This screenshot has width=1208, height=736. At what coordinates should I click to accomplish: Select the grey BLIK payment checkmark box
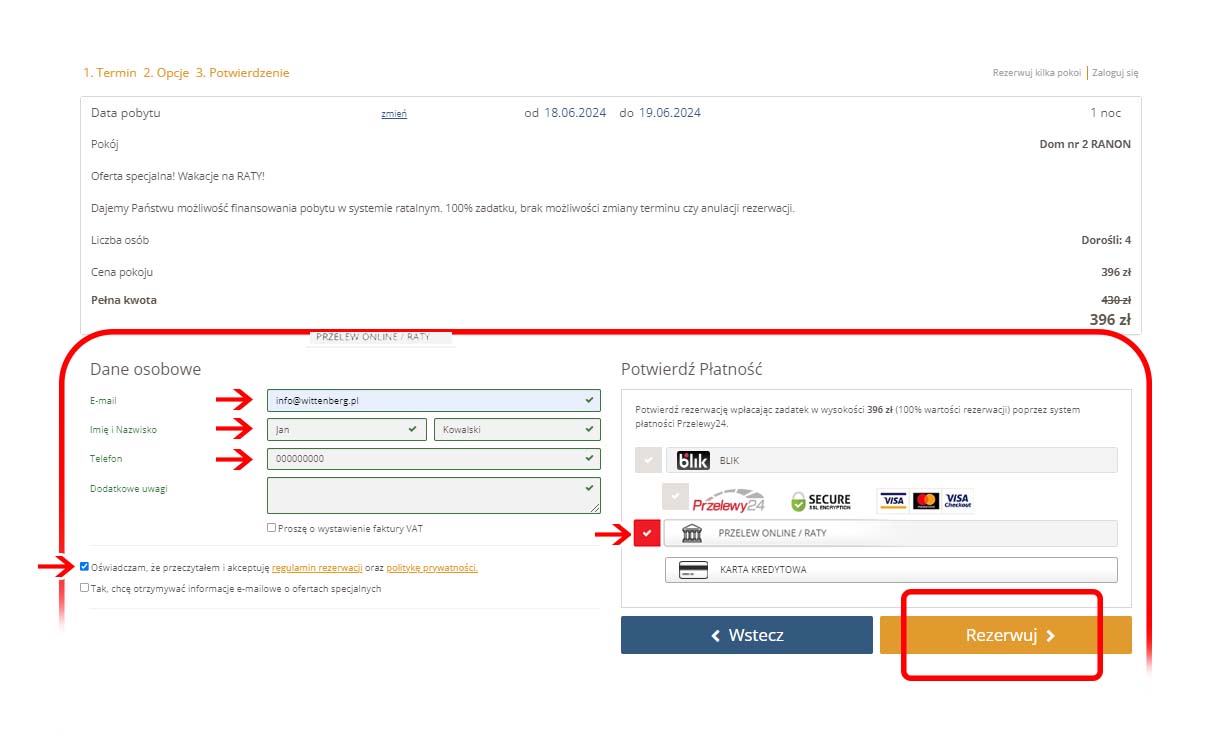pos(647,460)
